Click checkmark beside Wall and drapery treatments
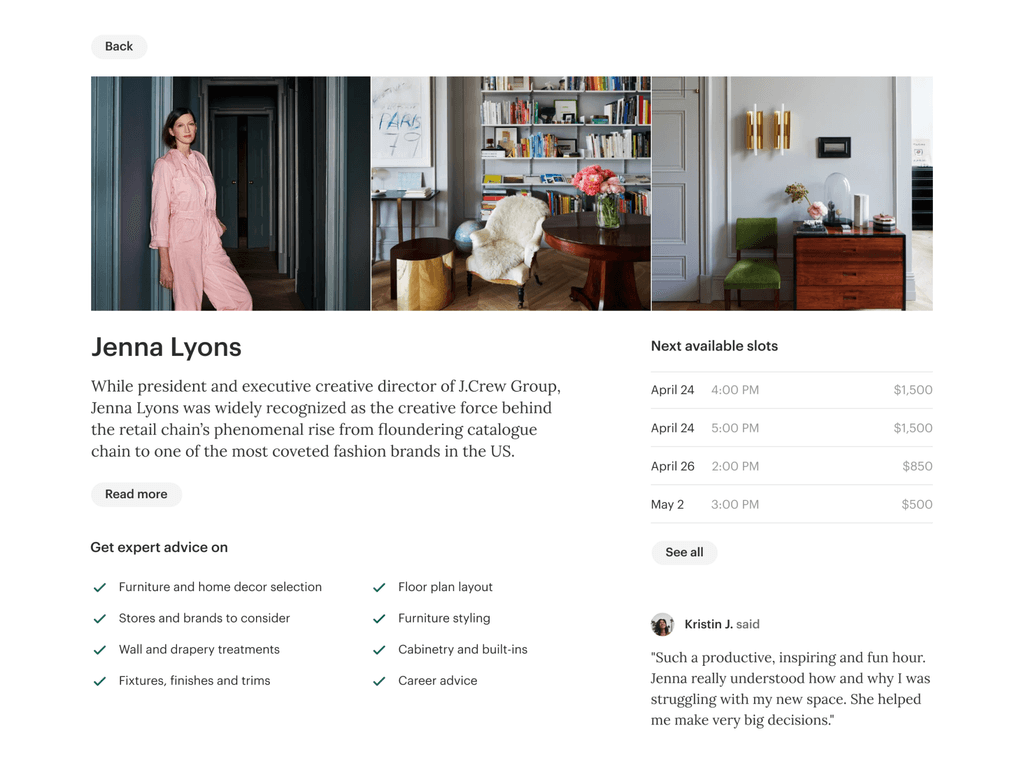The height and width of the screenshot is (781, 1024). [100, 650]
